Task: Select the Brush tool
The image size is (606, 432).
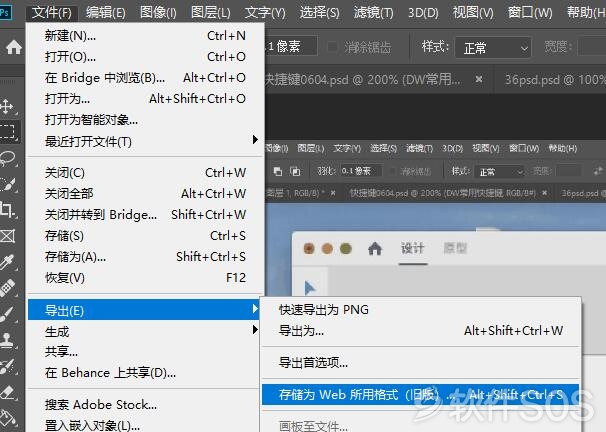Action: tap(7, 314)
